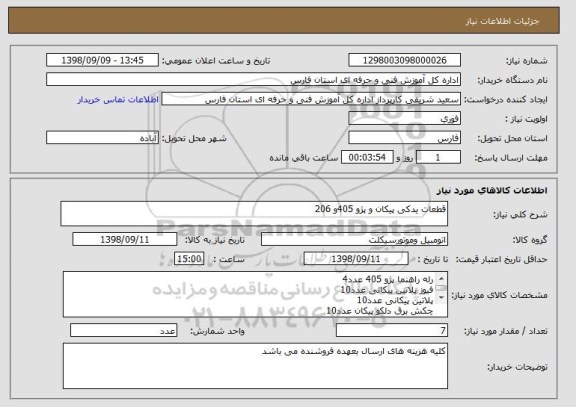
Task: Click the label مهلت ارسال پاسخ
Action: click(x=511, y=158)
